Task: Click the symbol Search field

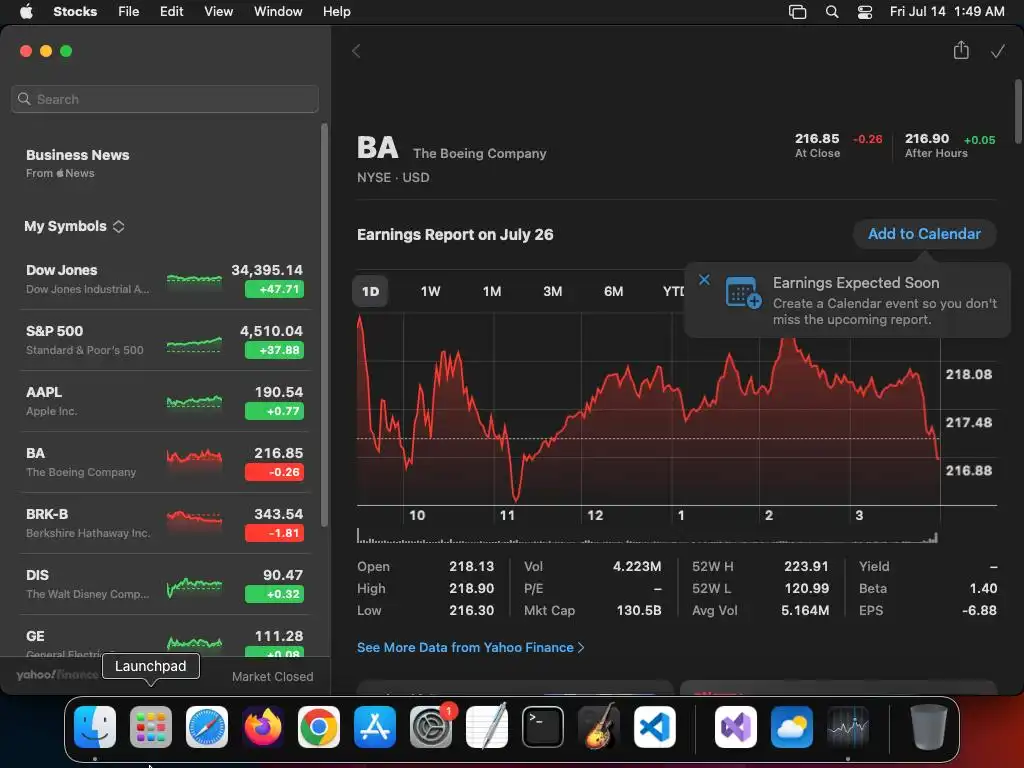Action: point(165,99)
